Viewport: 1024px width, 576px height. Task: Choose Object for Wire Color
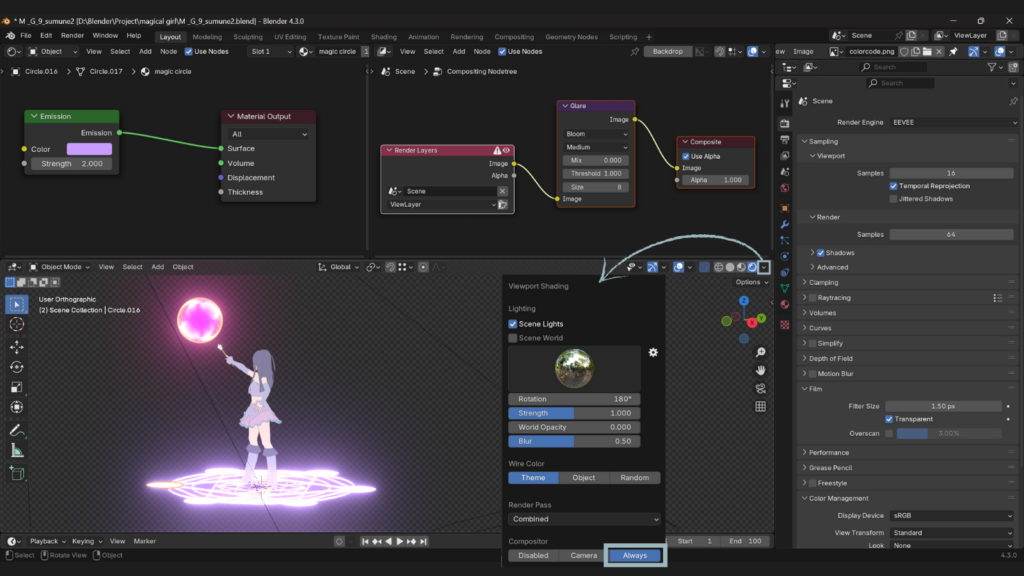click(584, 478)
